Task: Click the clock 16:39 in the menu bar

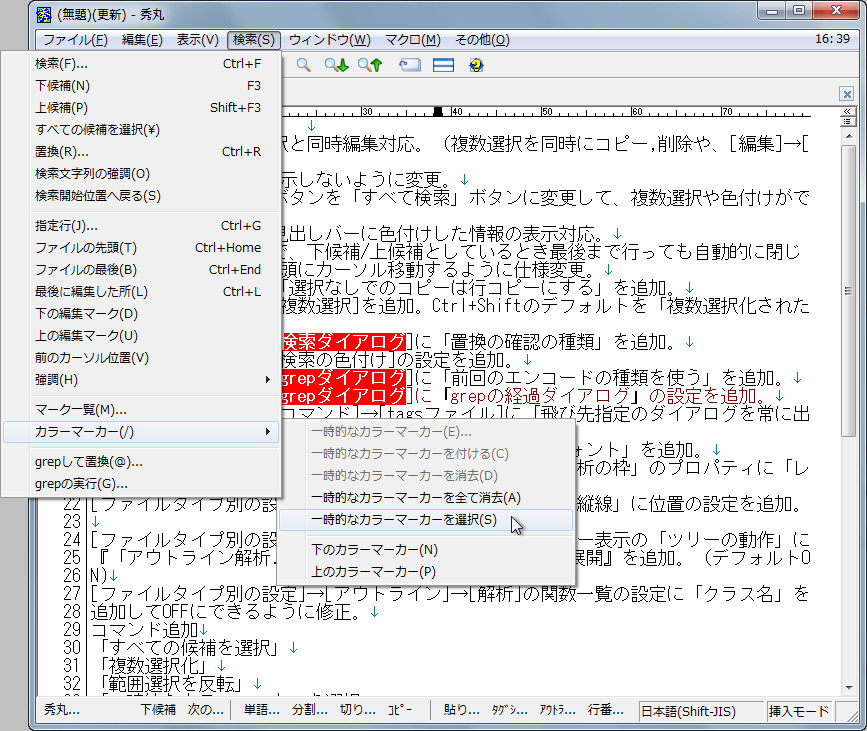Action: [x=832, y=39]
